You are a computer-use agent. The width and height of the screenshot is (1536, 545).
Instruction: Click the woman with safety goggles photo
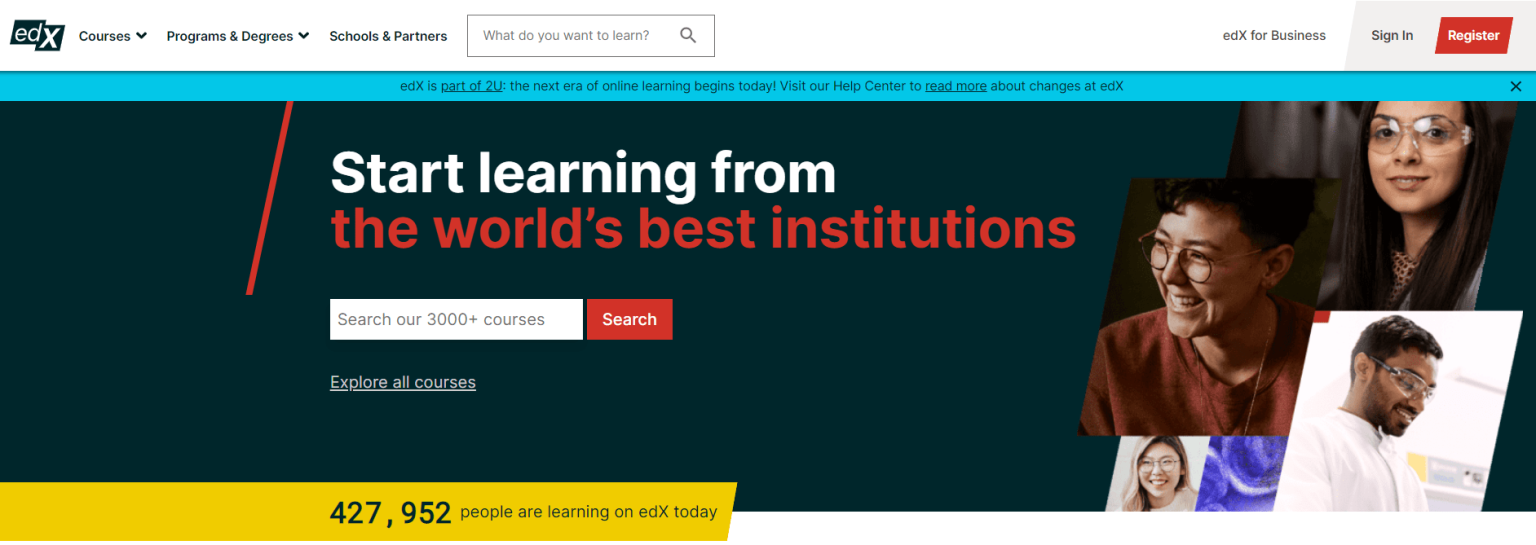coord(1420,190)
